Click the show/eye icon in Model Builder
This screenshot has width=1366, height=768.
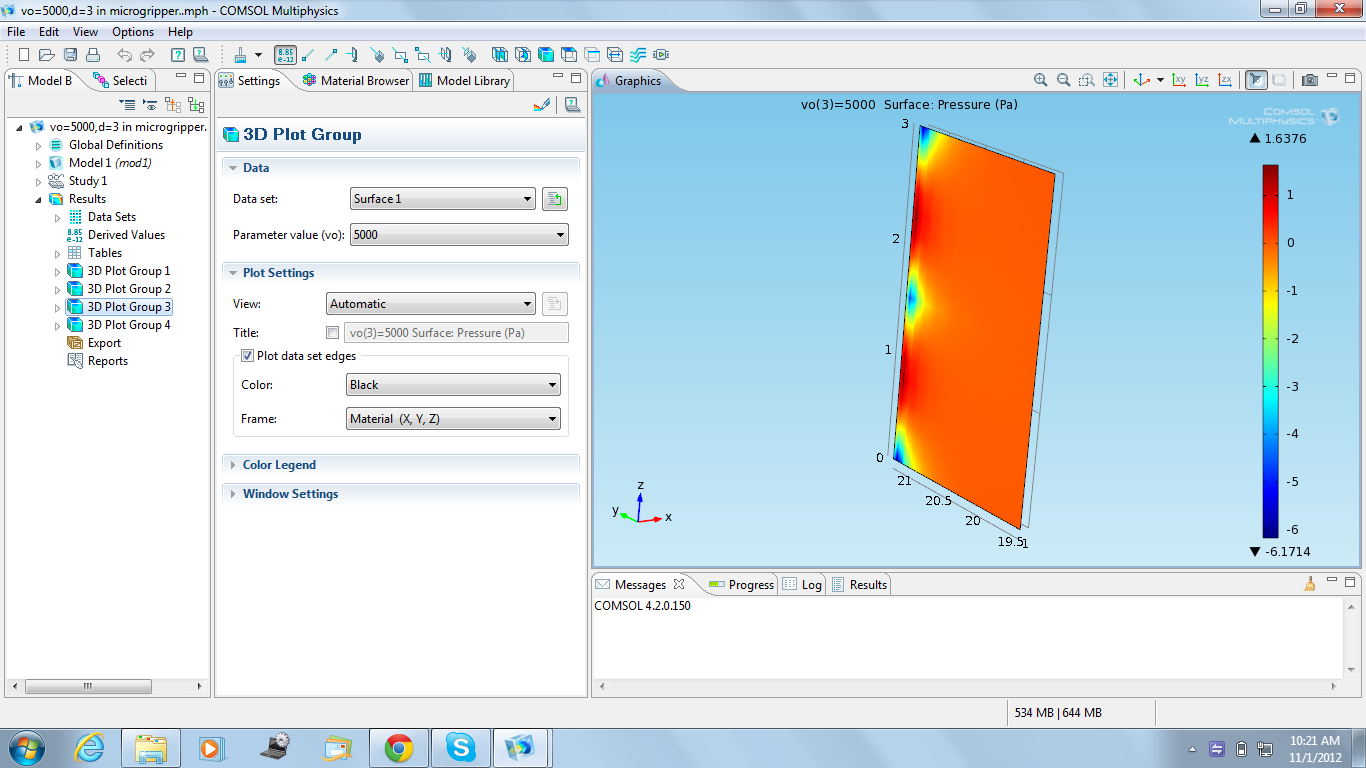coord(150,104)
